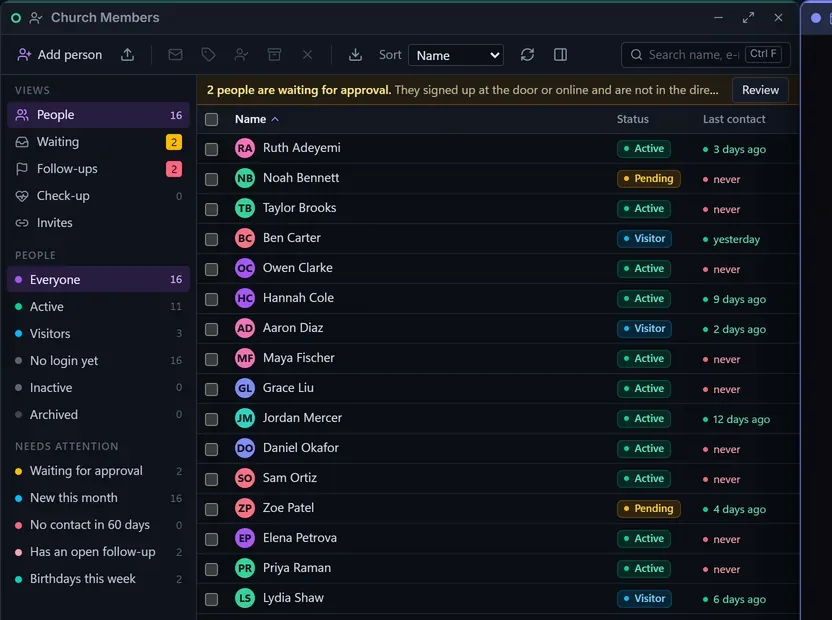Select Taylor Brooks row checkbox

[x=212, y=209]
